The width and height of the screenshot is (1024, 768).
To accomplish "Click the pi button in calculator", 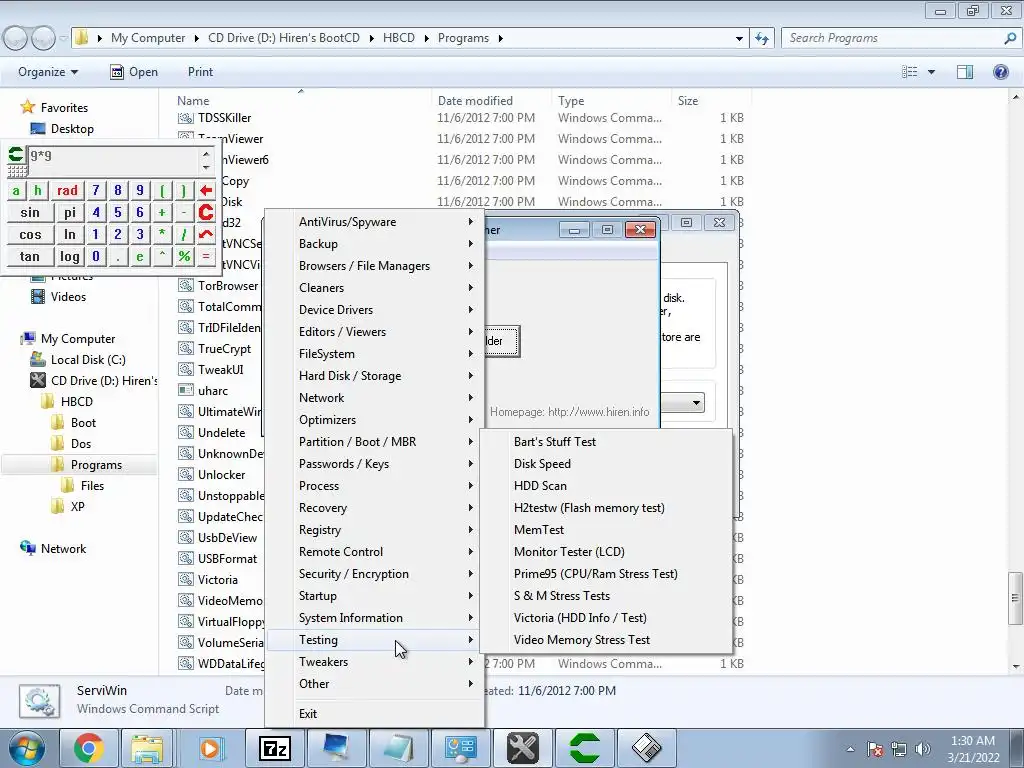I will [70, 212].
